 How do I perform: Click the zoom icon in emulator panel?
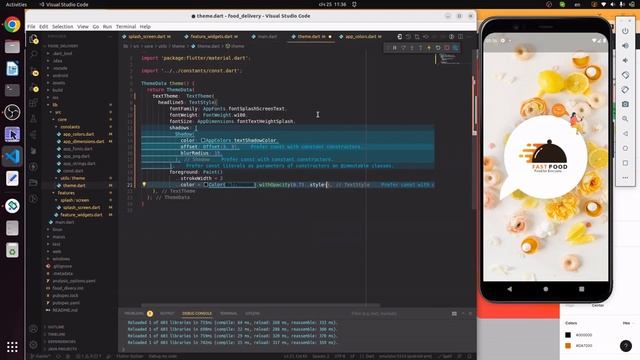pos(625,119)
